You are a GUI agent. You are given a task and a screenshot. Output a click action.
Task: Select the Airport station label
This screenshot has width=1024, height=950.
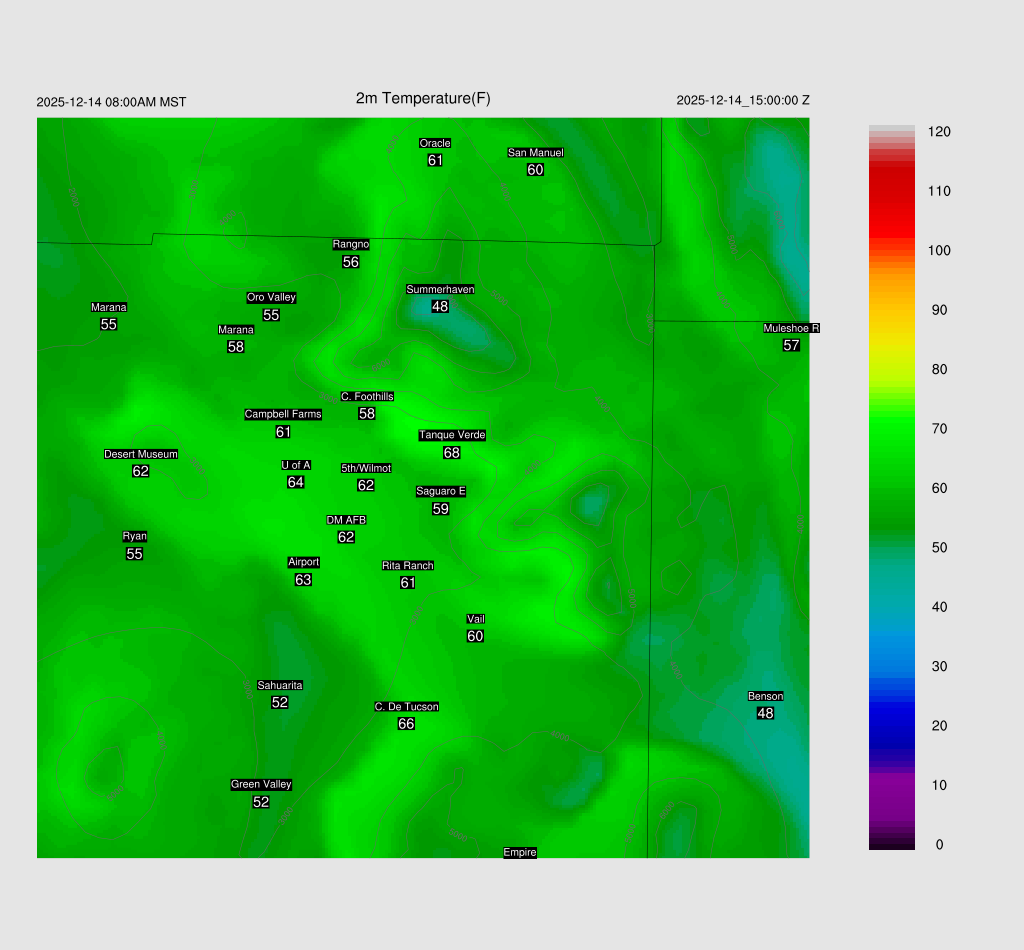coord(303,562)
